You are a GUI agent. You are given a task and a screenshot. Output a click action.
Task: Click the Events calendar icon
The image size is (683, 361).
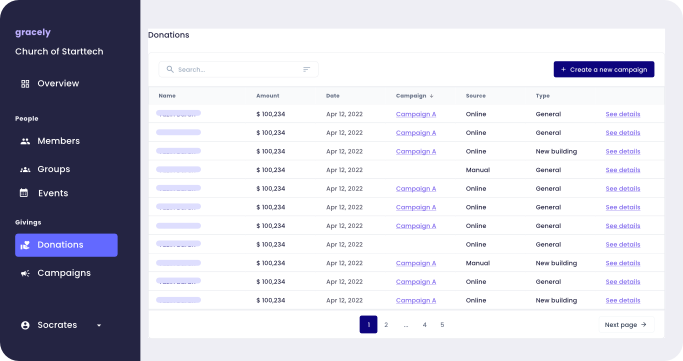tap(24, 193)
